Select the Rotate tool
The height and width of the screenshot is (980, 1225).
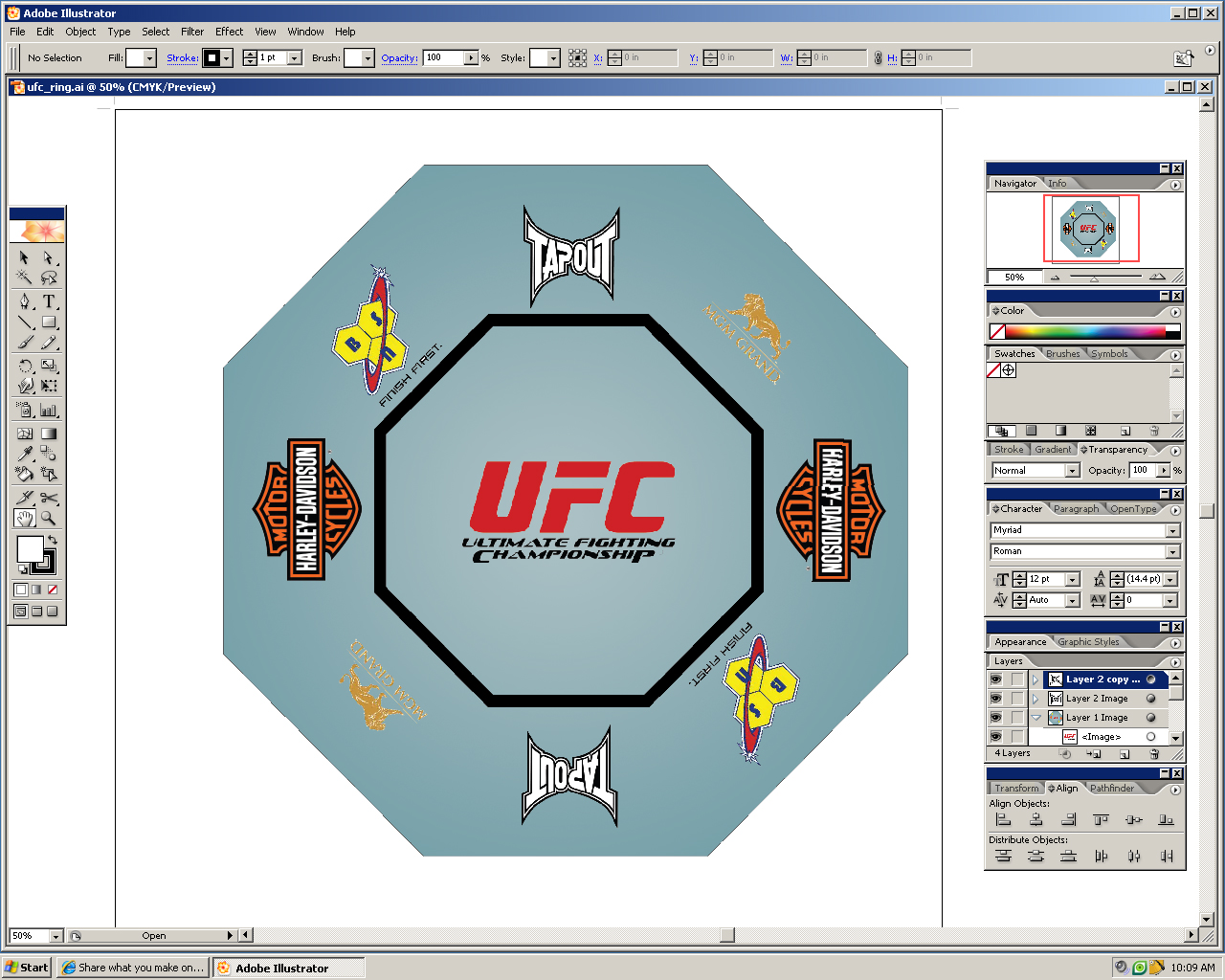click(x=25, y=366)
